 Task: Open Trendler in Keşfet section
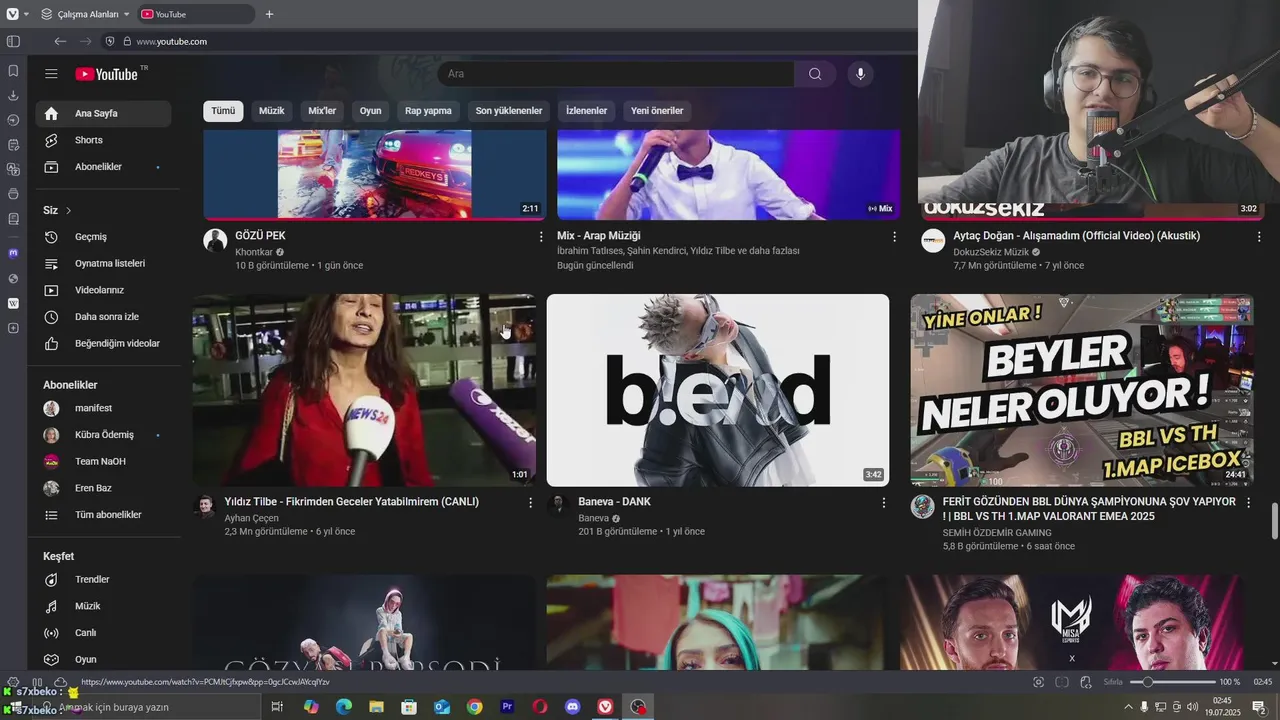(x=104, y=580)
